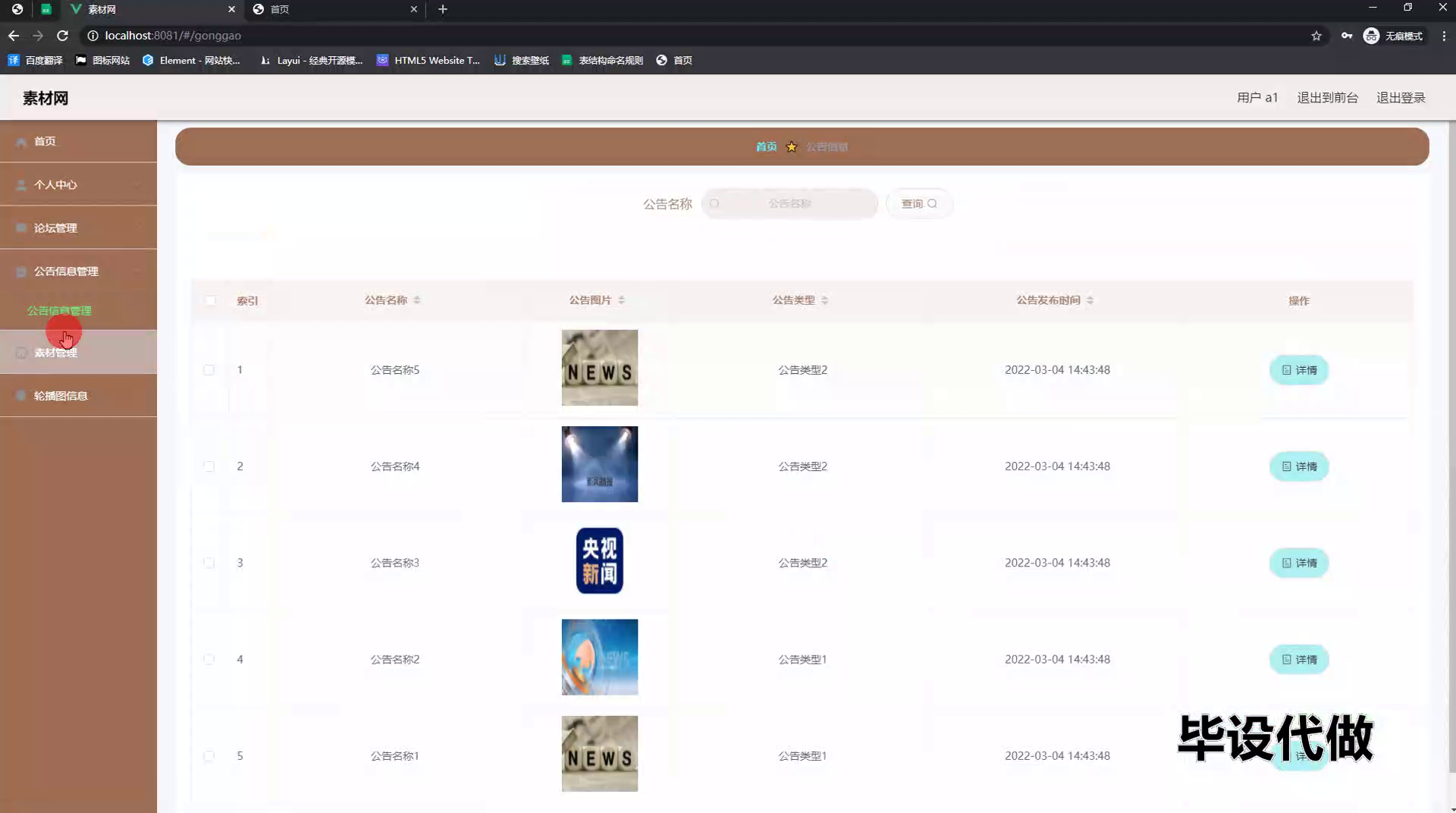The height and width of the screenshot is (813, 1456).
Task: Click the address bar URL
Action: click(x=173, y=36)
